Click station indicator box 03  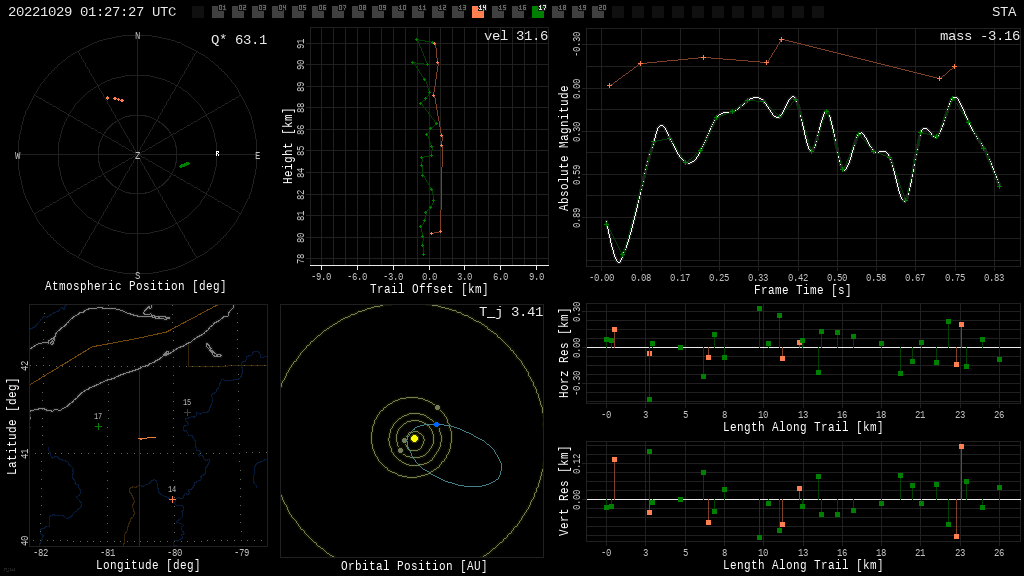(258, 12)
